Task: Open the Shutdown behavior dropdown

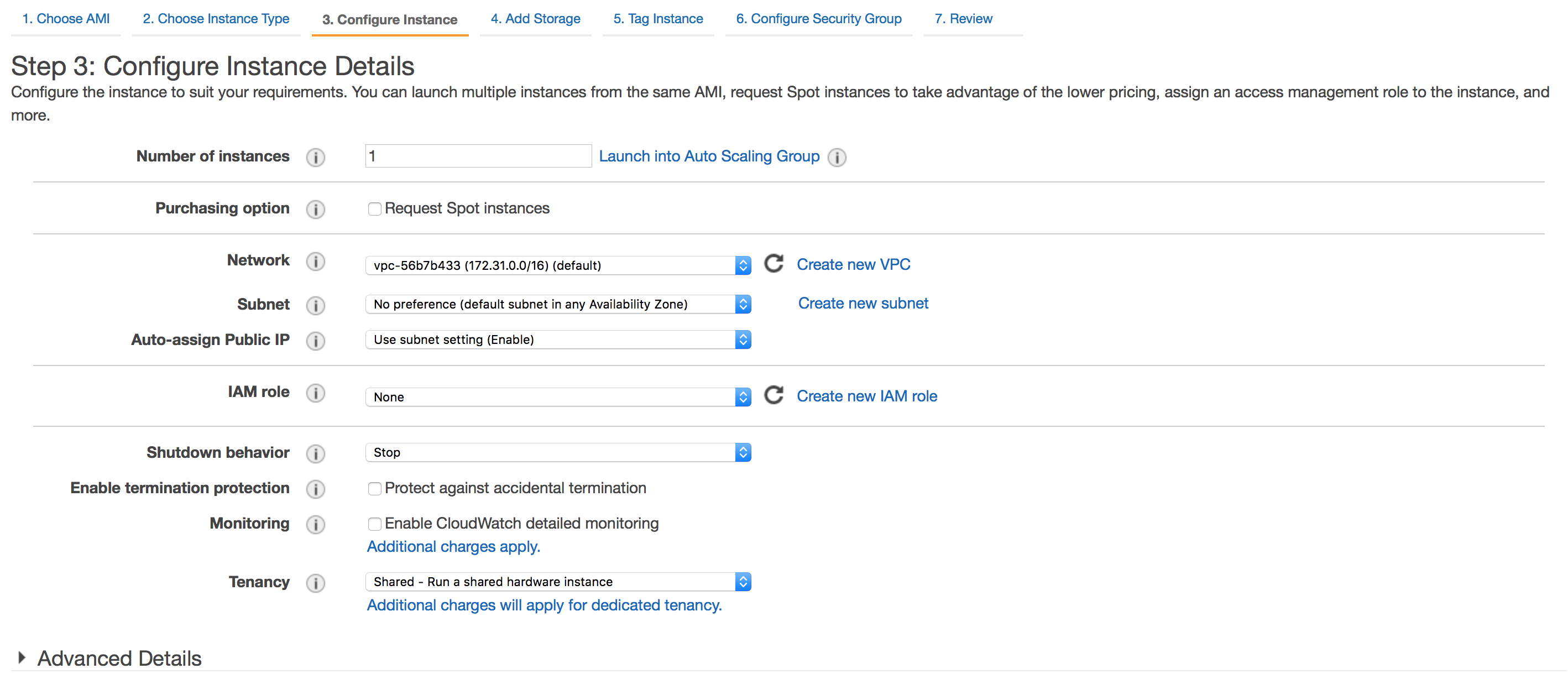Action: tap(557, 452)
